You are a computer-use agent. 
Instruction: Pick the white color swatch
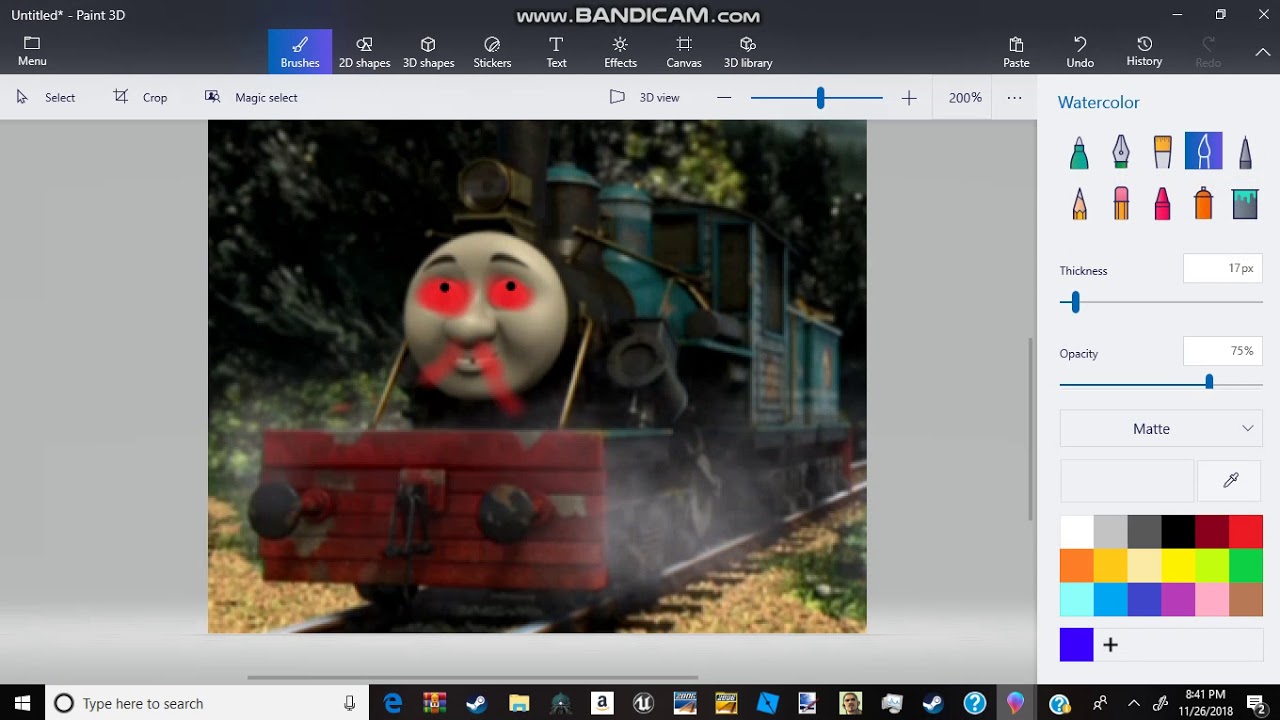(1077, 532)
